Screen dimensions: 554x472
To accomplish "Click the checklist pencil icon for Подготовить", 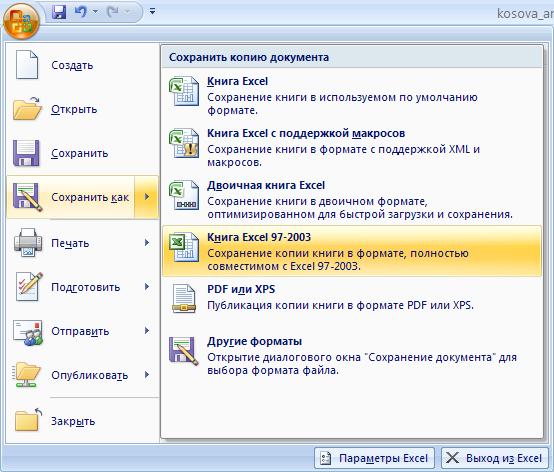I will (29, 287).
